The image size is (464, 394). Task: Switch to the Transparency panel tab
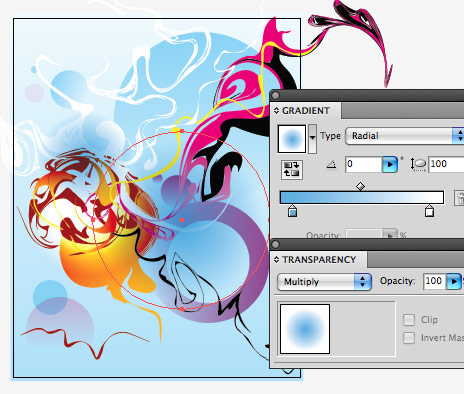(319, 260)
